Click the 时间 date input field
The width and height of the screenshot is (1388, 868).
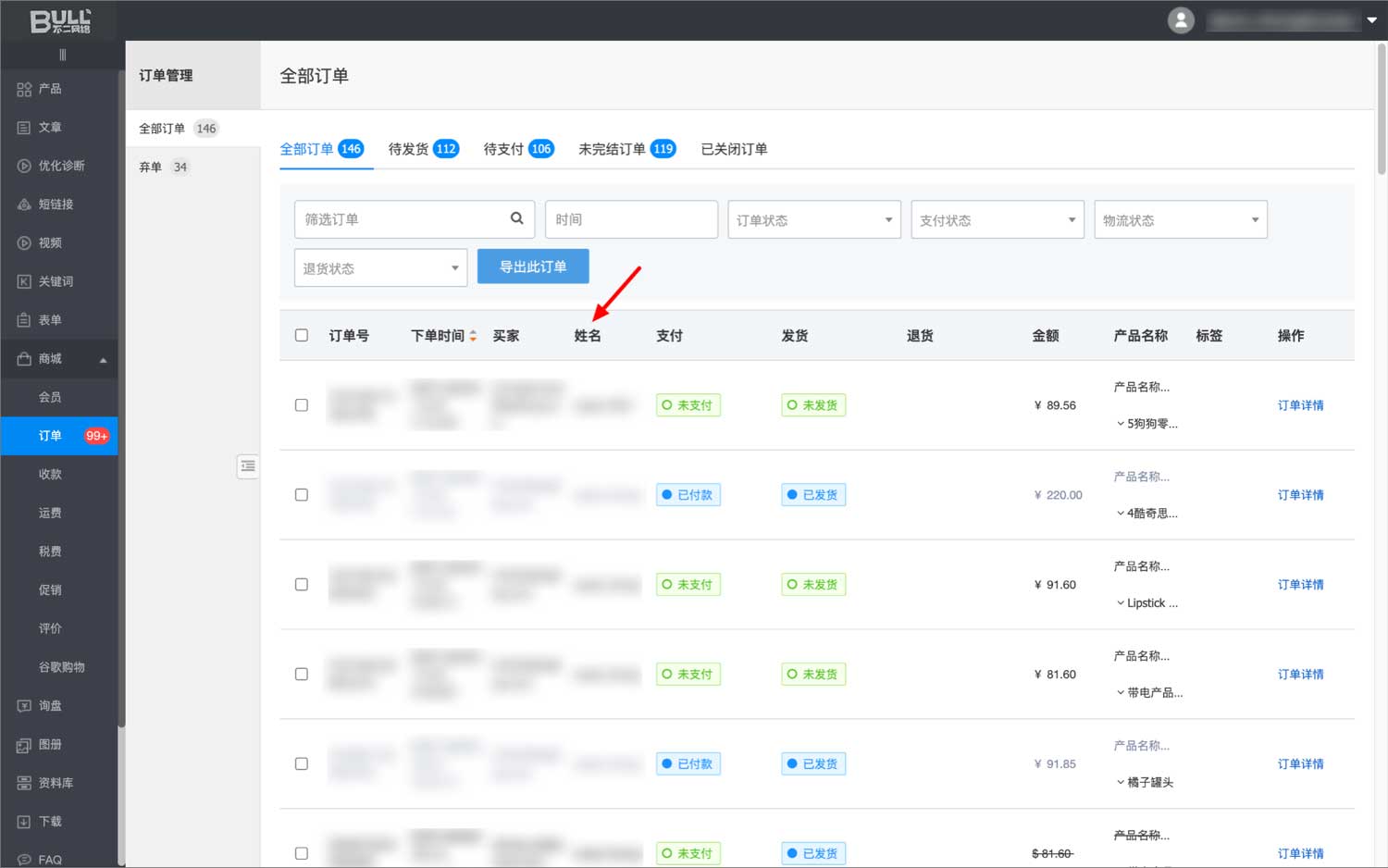(x=631, y=220)
